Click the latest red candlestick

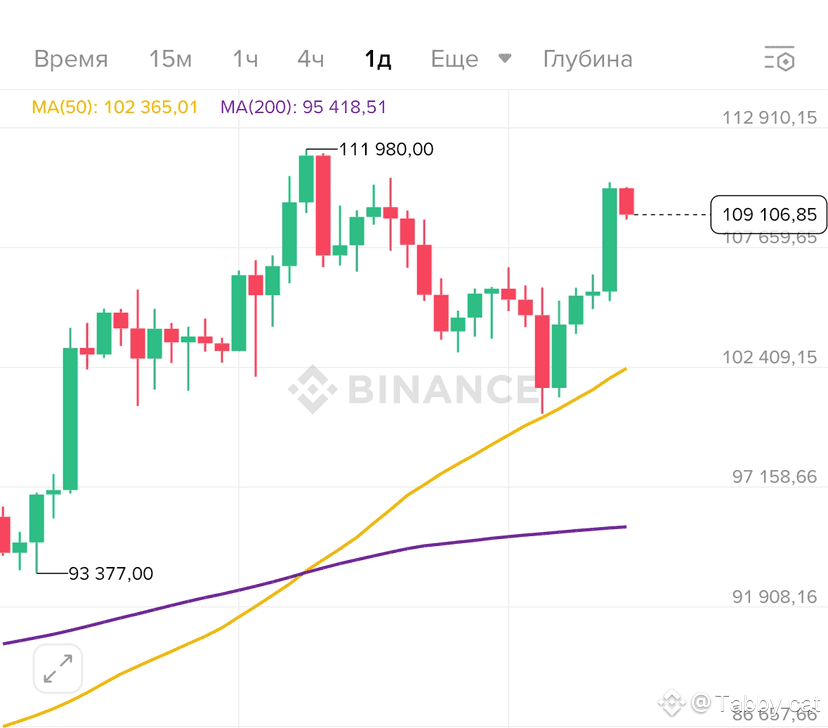point(626,201)
